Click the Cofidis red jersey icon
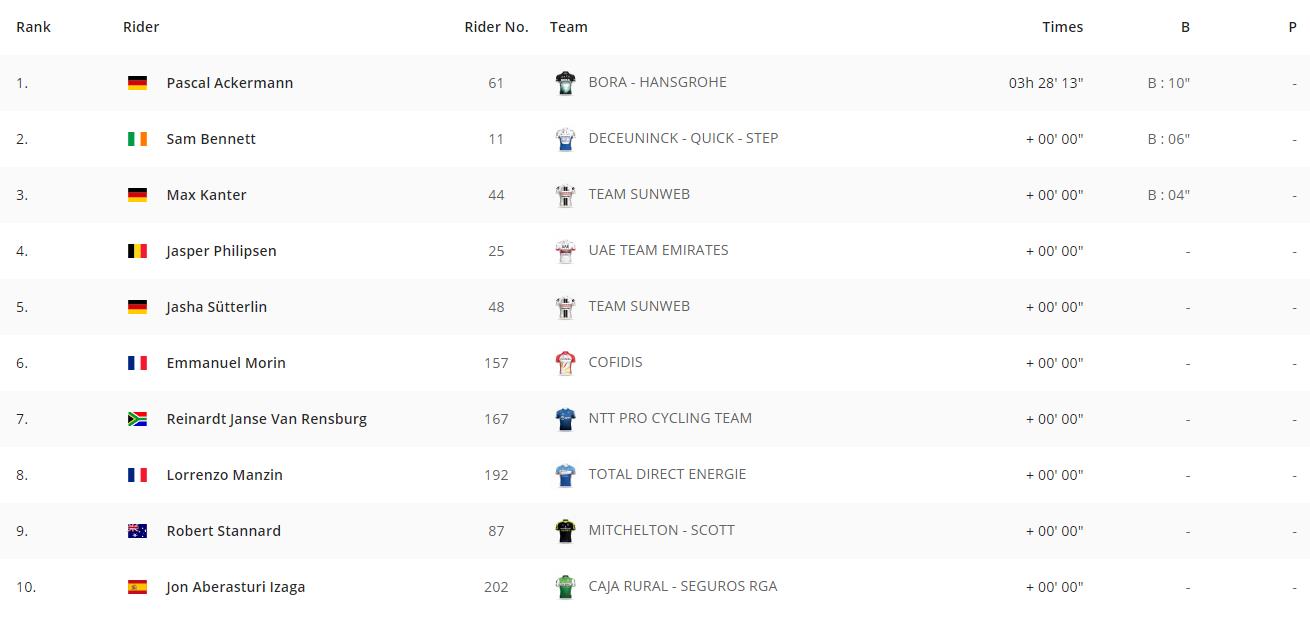The image size is (1310, 621). (565, 363)
